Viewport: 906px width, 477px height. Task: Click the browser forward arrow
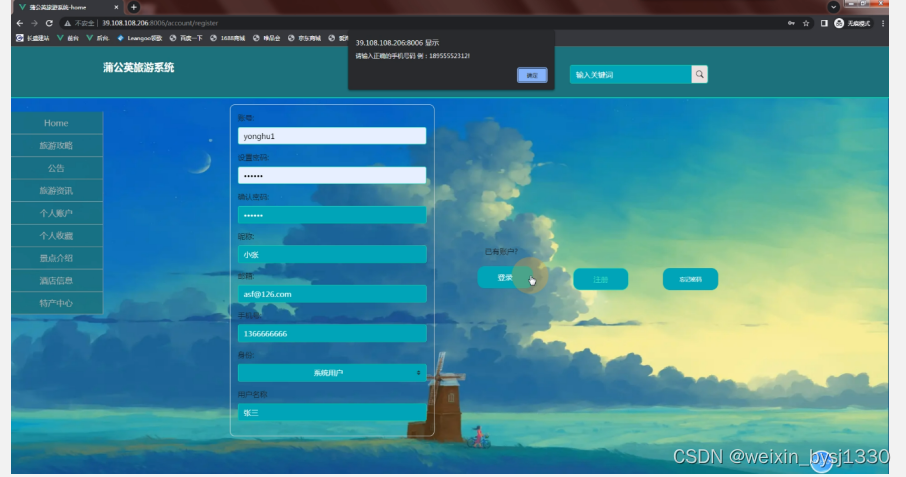point(34,23)
